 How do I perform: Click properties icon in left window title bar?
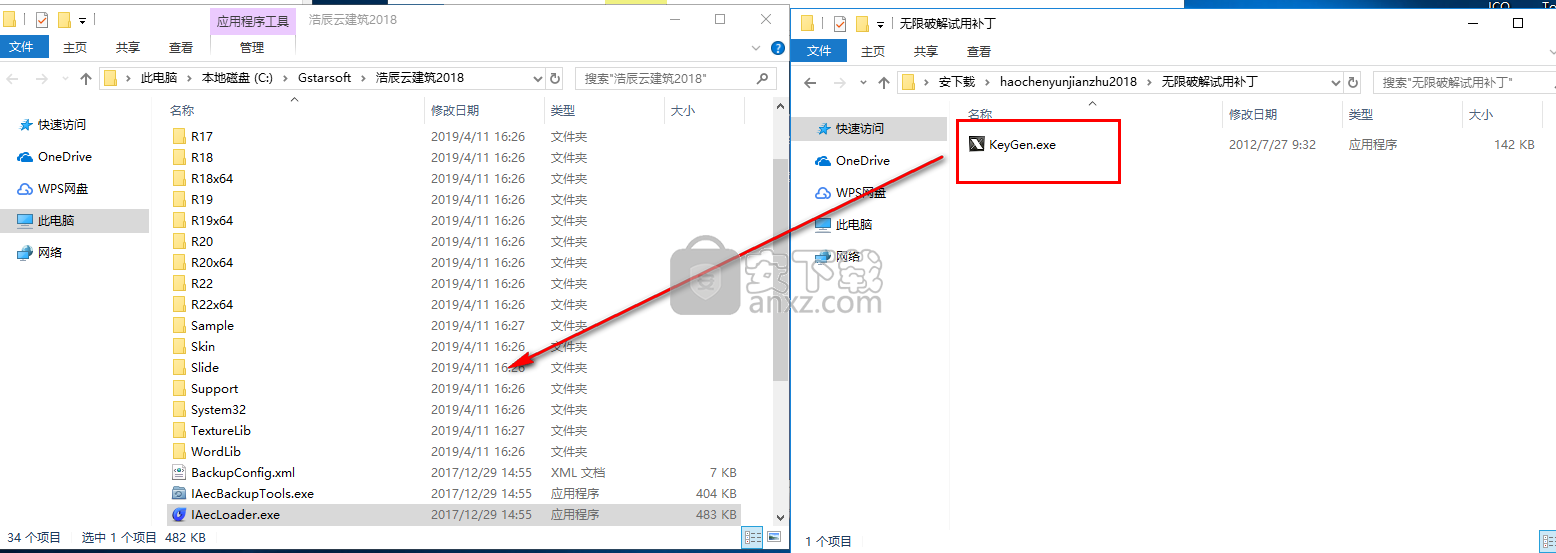tap(41, 20)
